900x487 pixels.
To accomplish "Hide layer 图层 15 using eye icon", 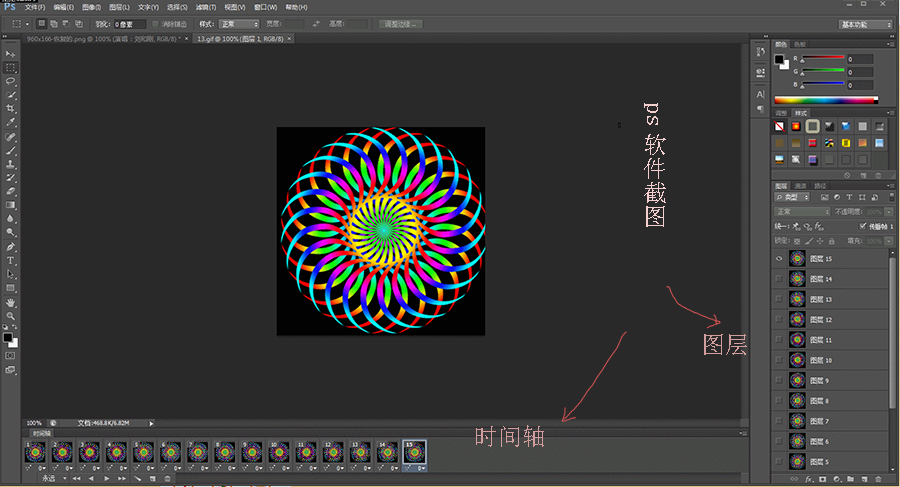I will tap(779, 258).
